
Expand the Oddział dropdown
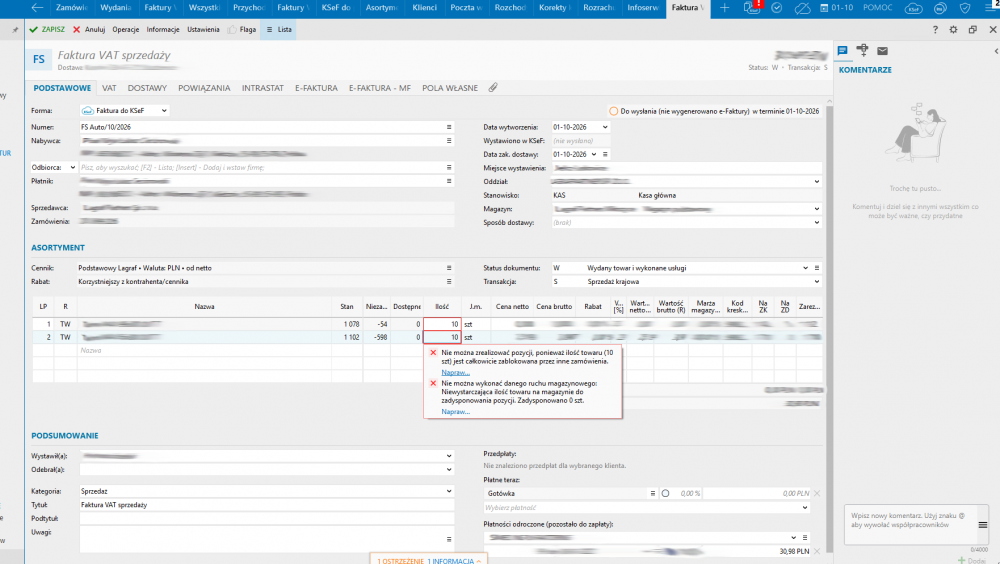click(x=816, y=182)
